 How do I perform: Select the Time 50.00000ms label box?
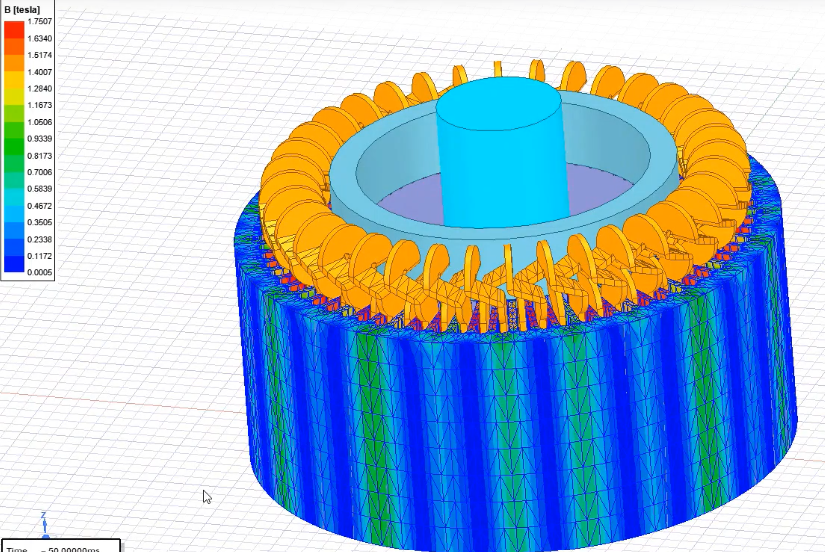[60, 547]
